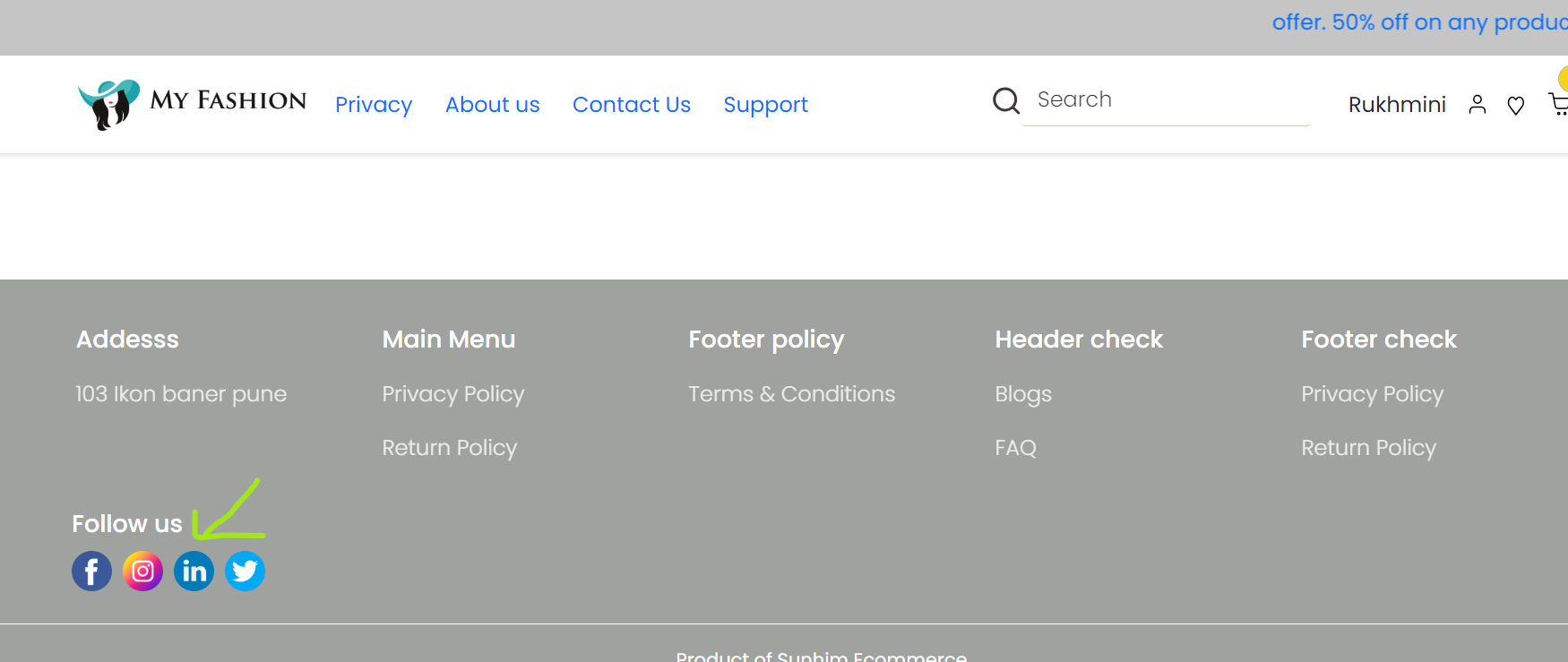Click the 50% off offer banner text
The height and width of the screenshot is (662, 1568).
[1420, 22]
